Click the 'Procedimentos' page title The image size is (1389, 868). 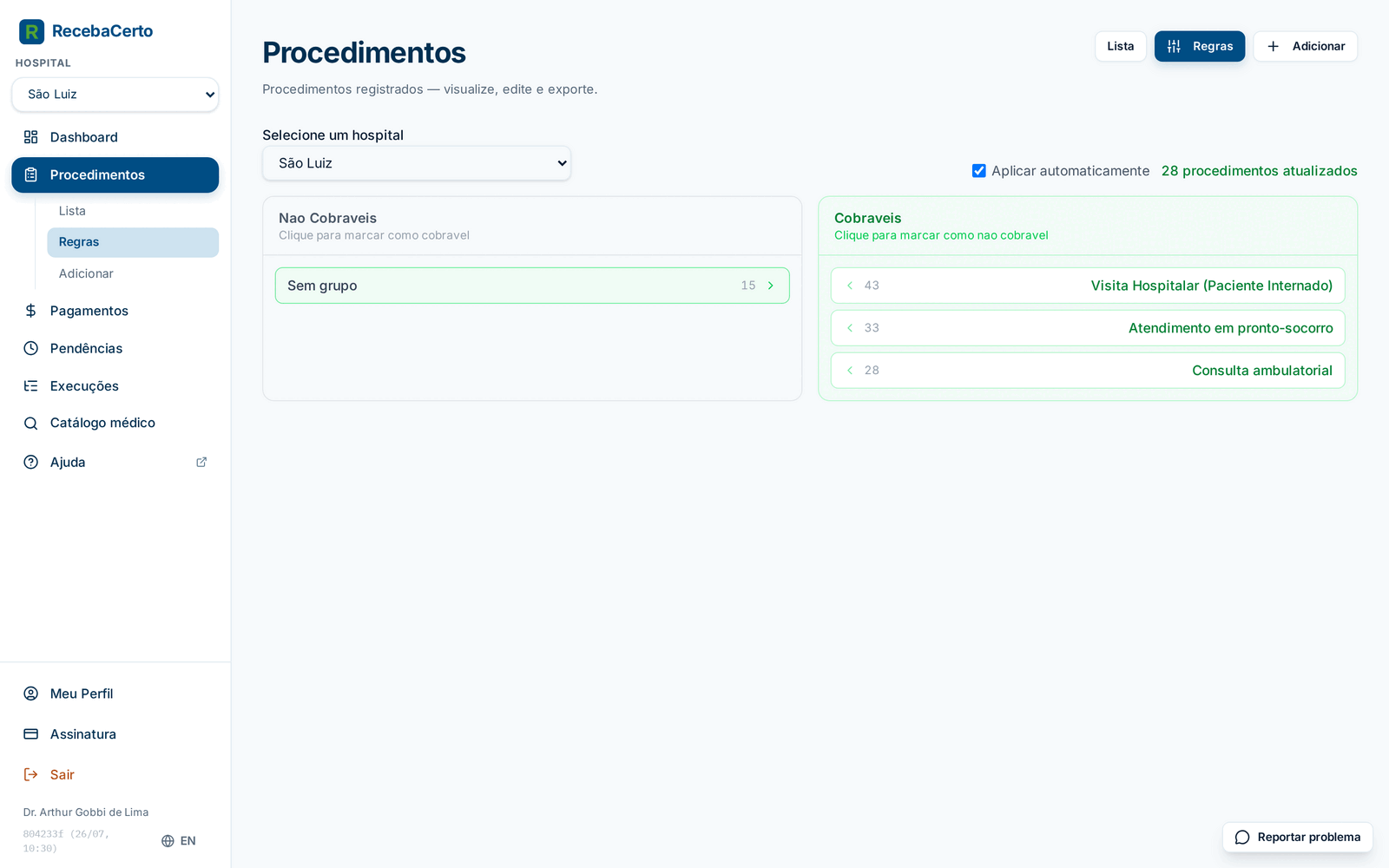coord(365,53)
